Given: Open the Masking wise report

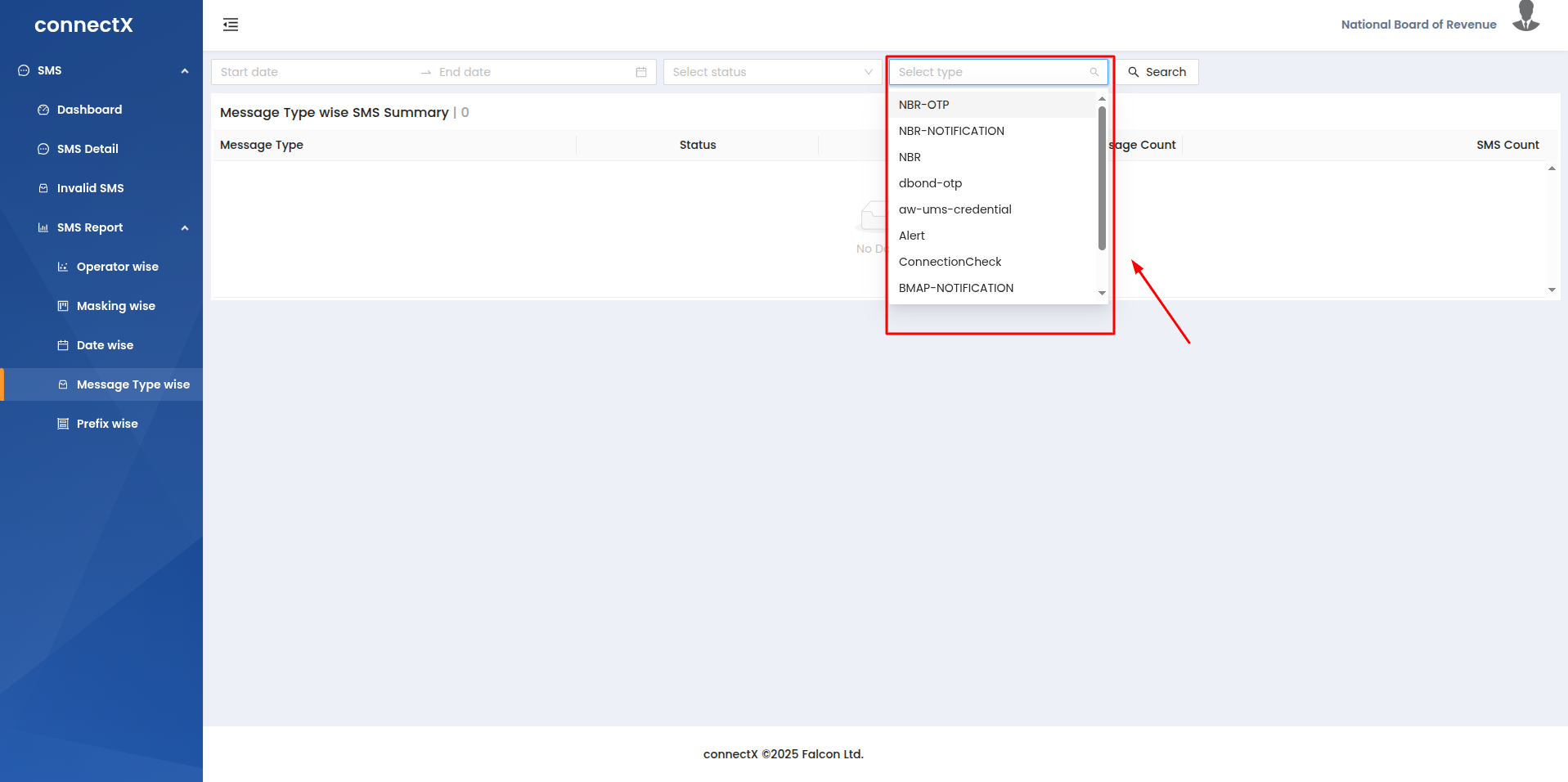Looking at the screenshot, I should [115, 306].
